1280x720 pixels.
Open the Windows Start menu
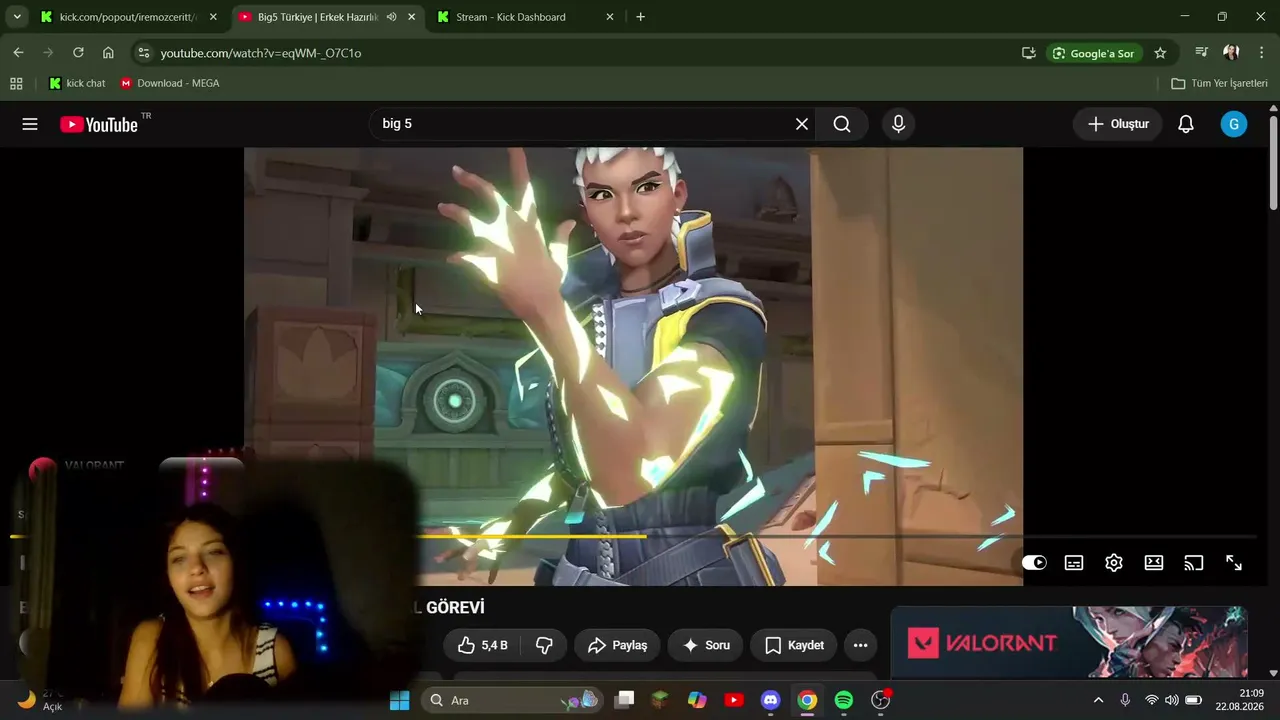click(400, 700)
